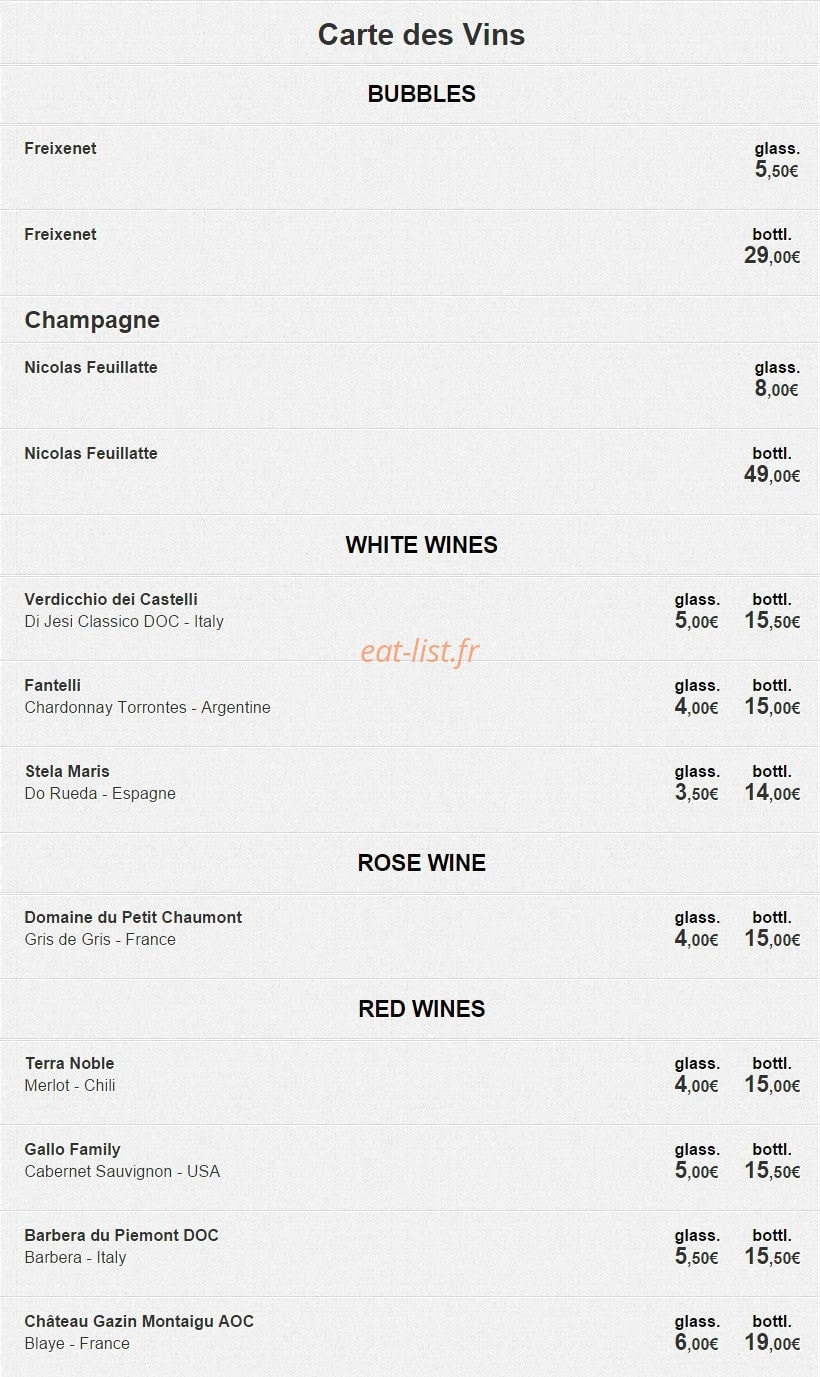The width and height of the screenshot is (820, 1377).
Task: Click Nicolas Feuillatte bottle price 49,00€
Action: tap(772, 475)
